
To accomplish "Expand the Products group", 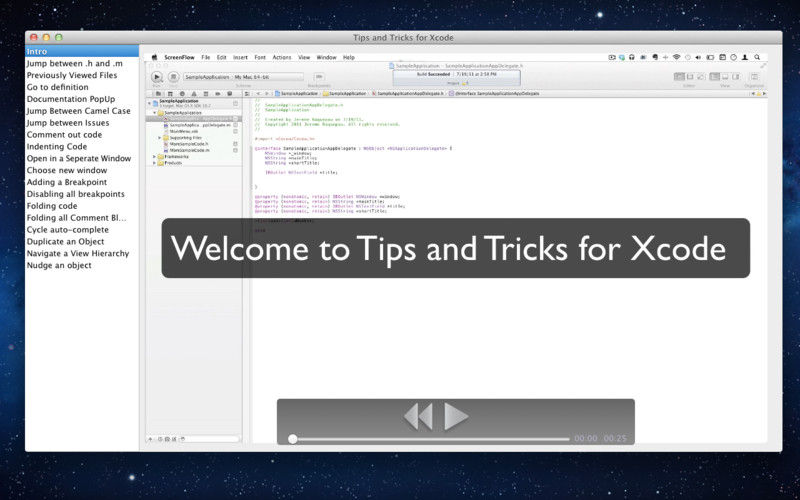I will pos(154,163).
